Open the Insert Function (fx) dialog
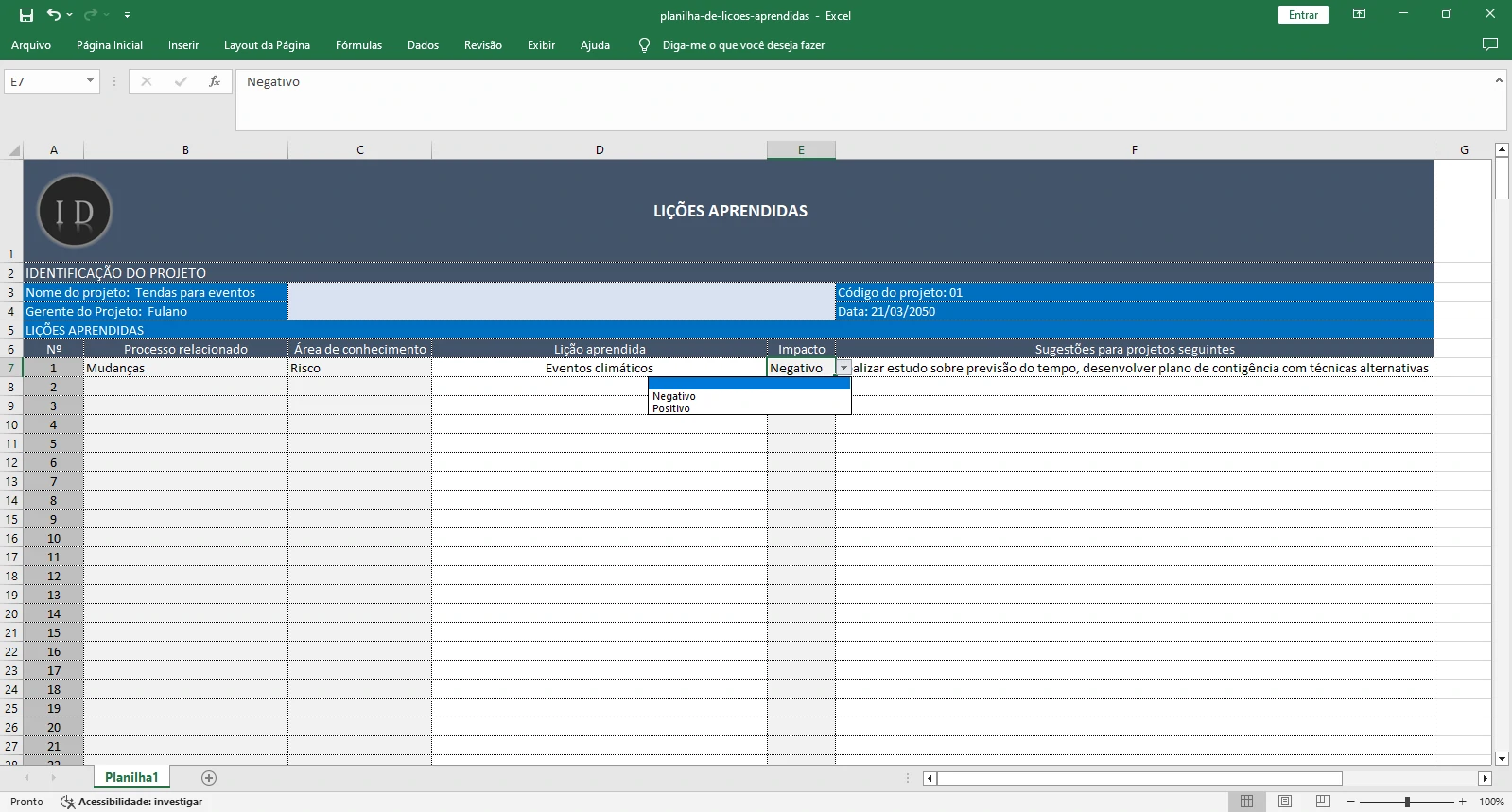 [x=215, y=82]
